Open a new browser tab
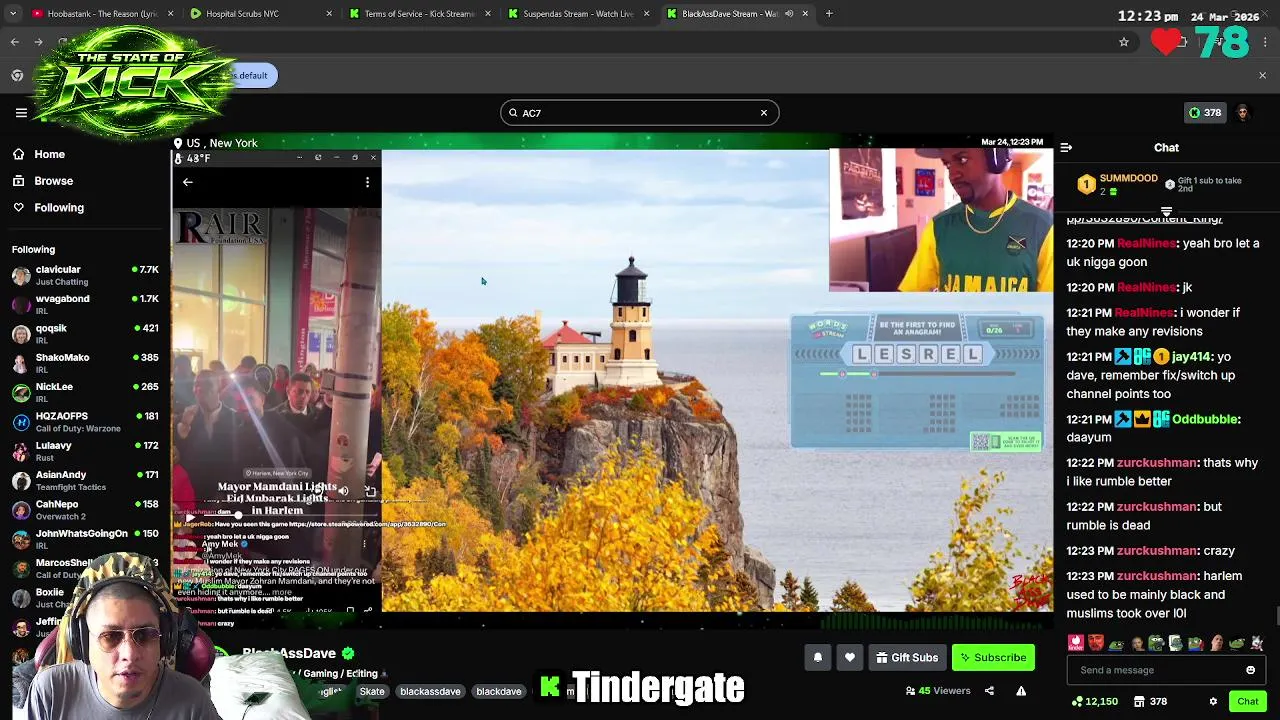 point(829,14)
